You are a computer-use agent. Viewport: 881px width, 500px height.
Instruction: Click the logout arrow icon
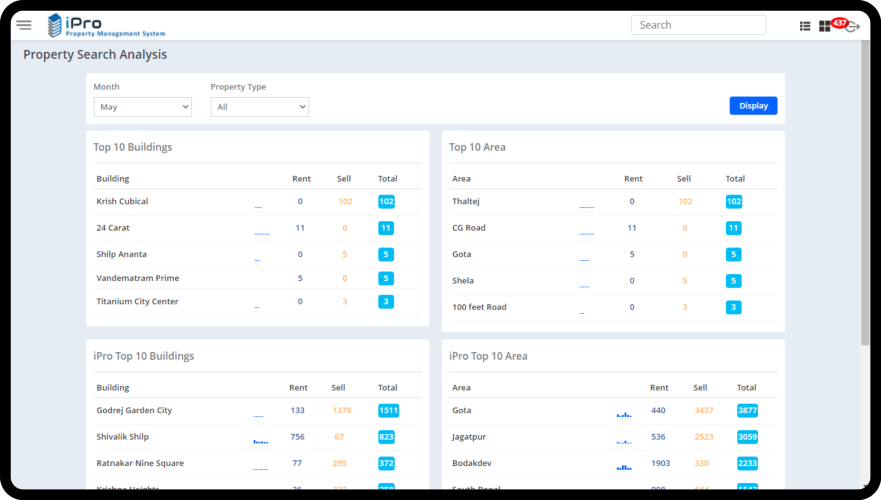pyautogui.click(x=853, y=28)
